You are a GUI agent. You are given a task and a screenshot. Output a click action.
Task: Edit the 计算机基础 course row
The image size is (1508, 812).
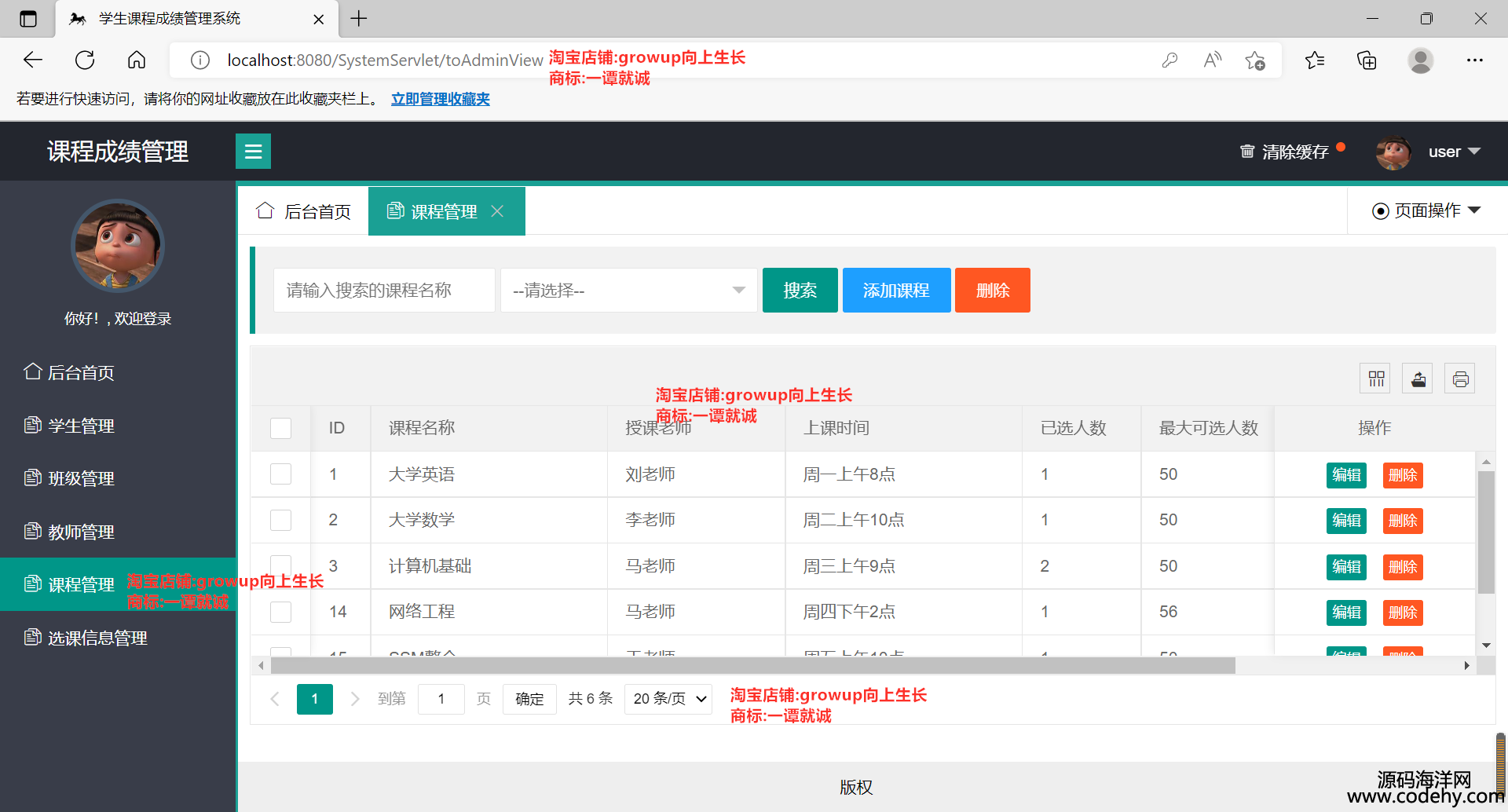click(1346, 567)
